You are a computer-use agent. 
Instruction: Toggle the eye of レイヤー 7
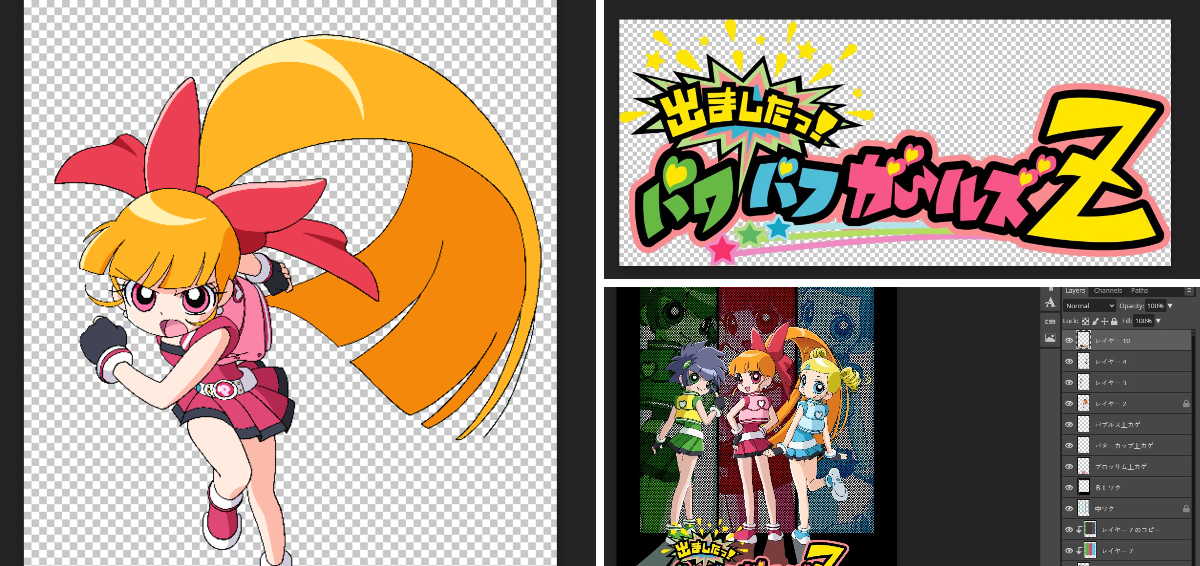[1069, 551]
